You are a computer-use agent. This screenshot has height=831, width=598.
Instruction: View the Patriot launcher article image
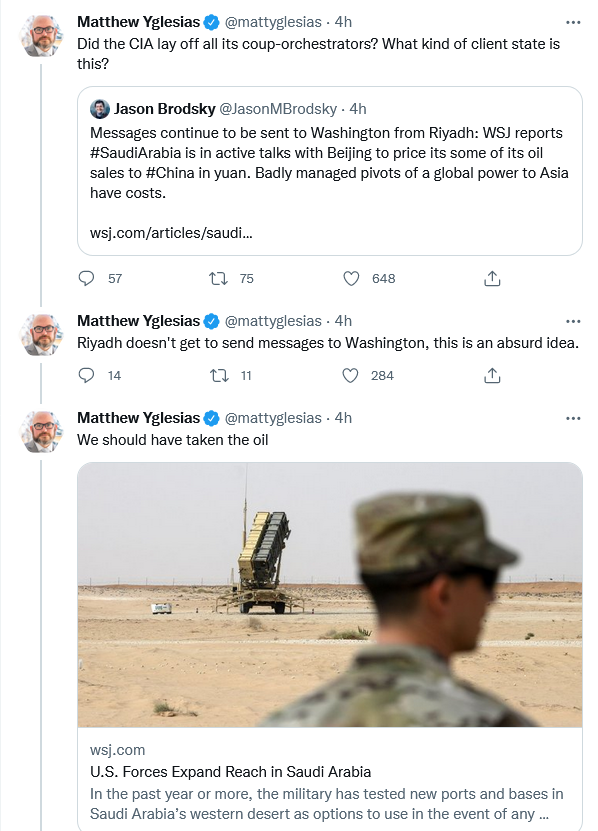pyautogui.click(x=330, y=594)
